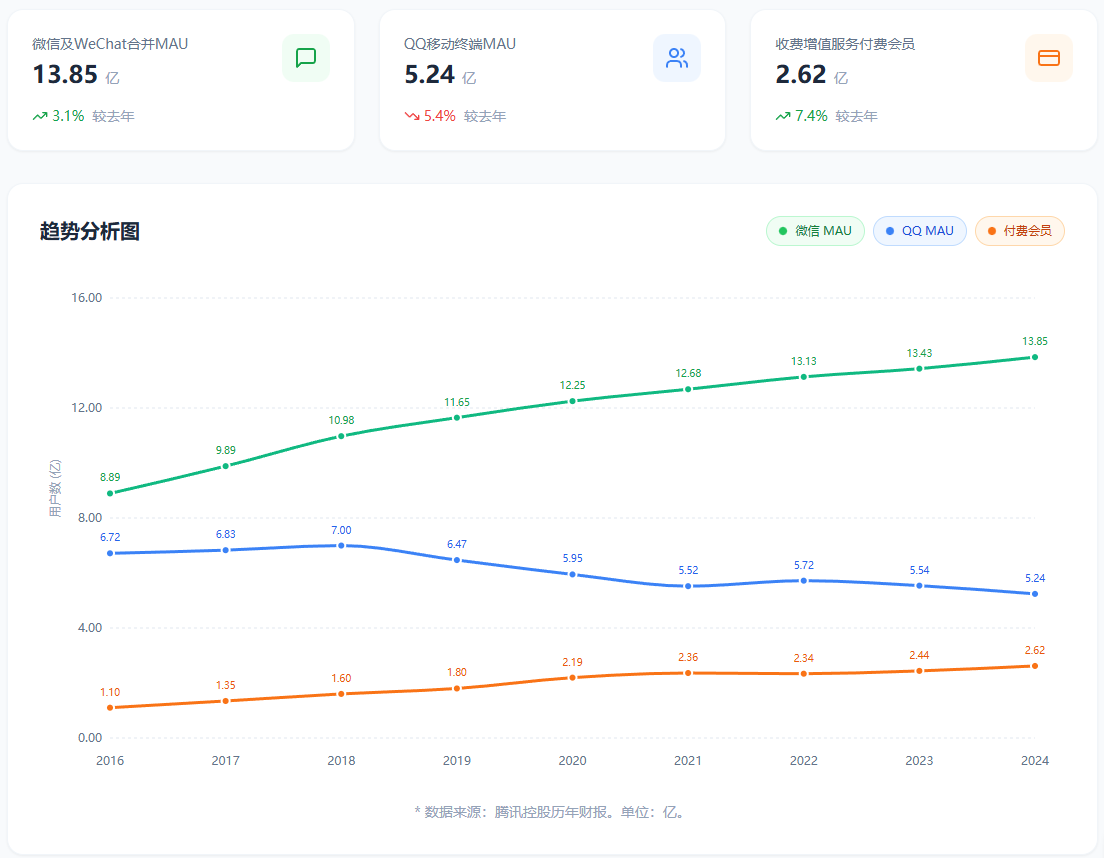
Task: Click the green chat bubble icon
Action: (305, 58)
